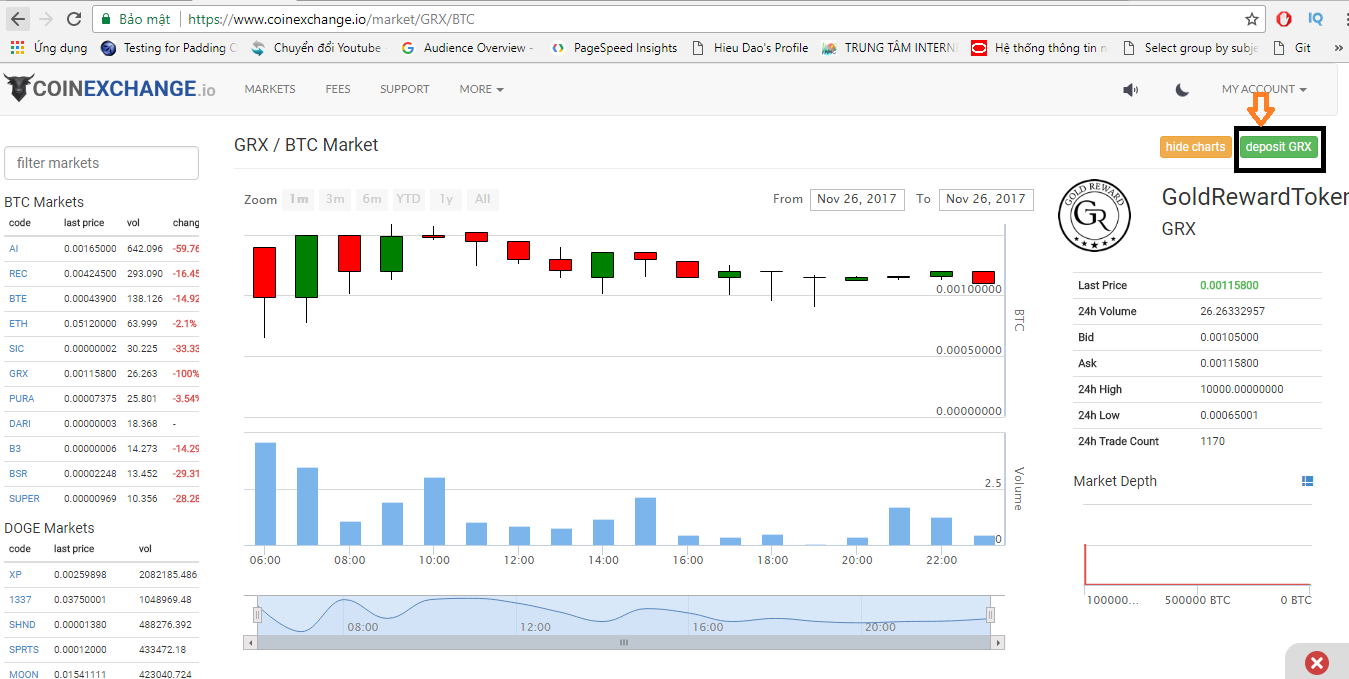This screenshot has height=679, width=1349.
Task: Click the left handle of chart range slider
Action: coord(257,614)
